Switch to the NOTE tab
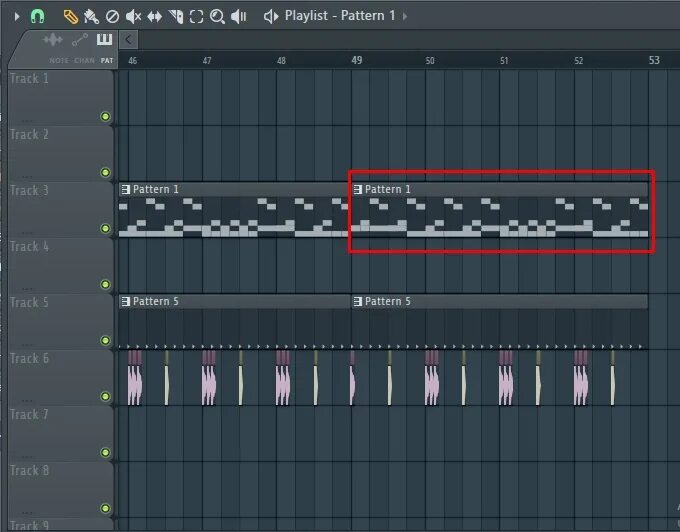This screenshot has width=680, height=532. (x=59, y=61)
